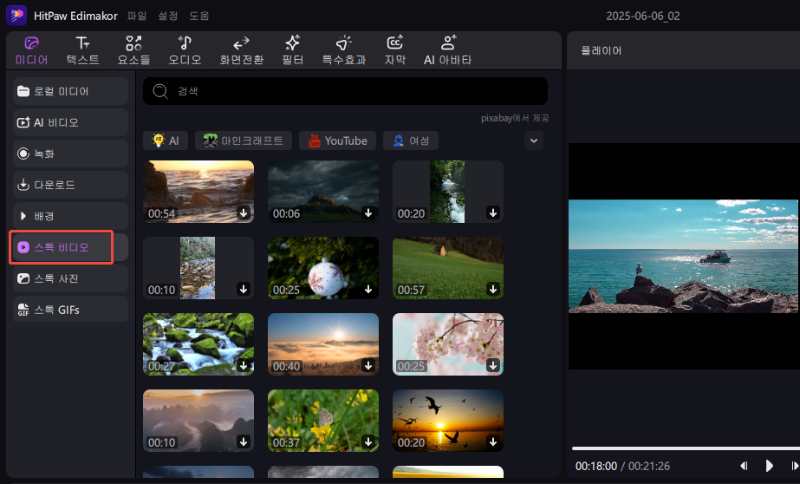
Task: Open the 설정 (Settings) menu
Action: (x=168, y=16)
